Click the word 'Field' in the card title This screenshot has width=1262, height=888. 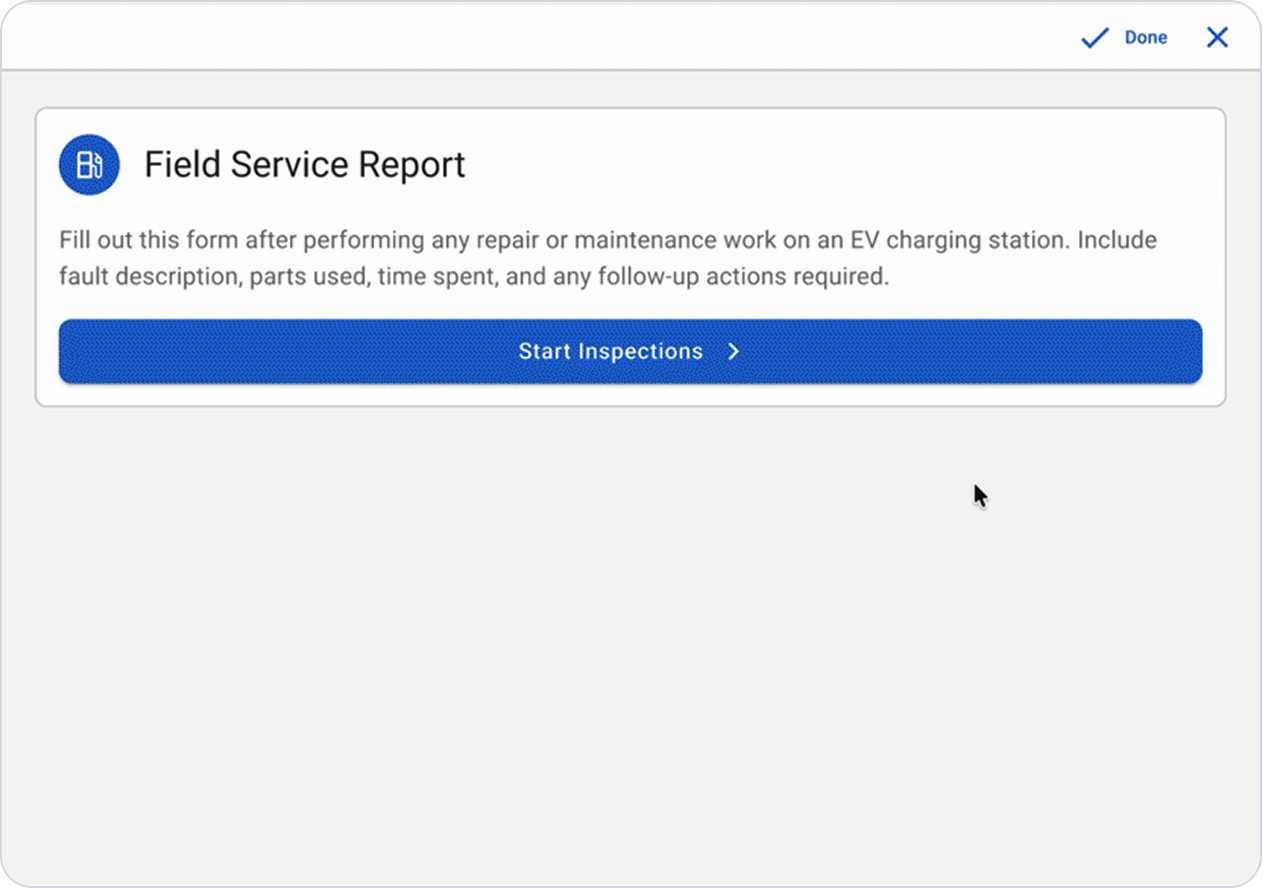(183, 165)
